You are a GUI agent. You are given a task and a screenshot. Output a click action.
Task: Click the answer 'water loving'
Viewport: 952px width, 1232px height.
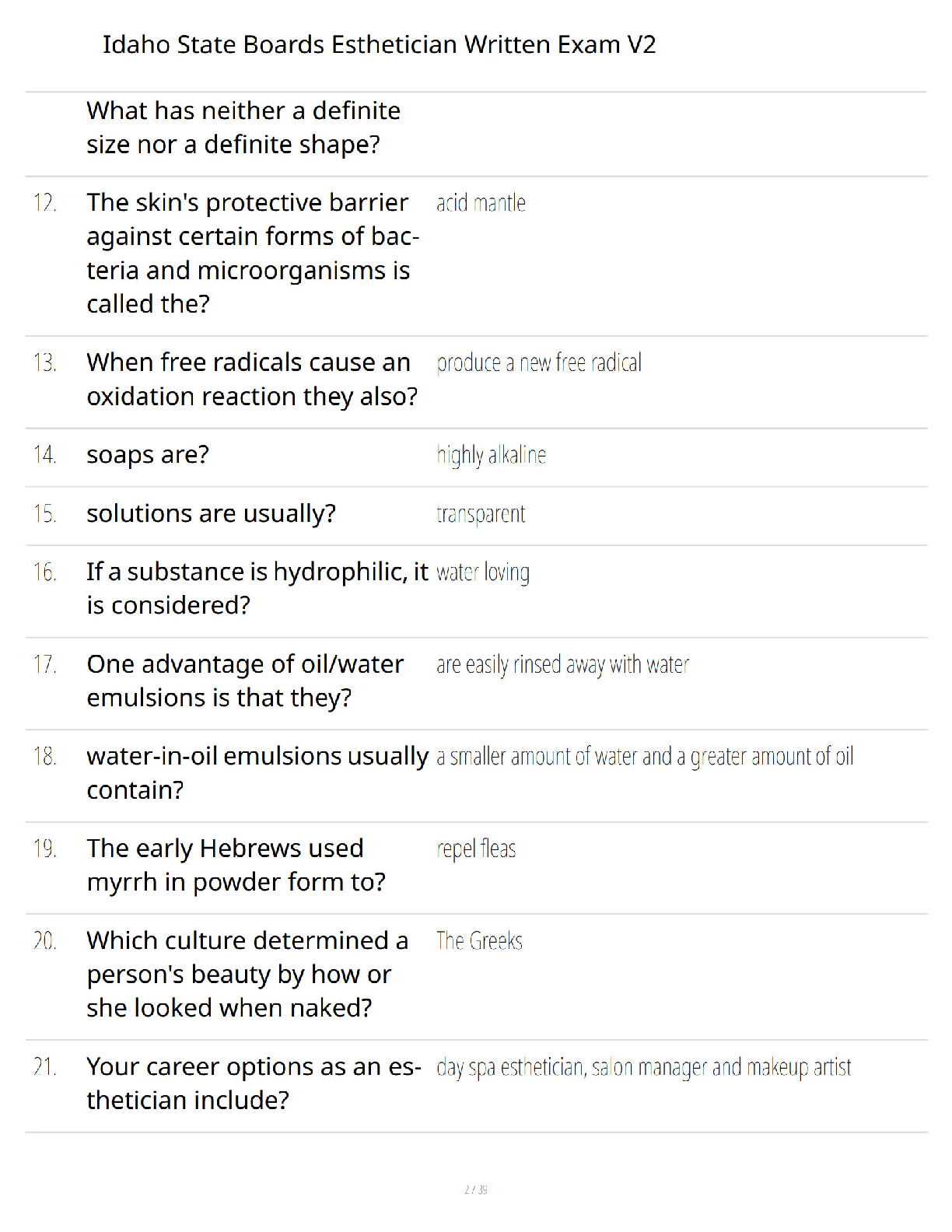click(483, 572)
